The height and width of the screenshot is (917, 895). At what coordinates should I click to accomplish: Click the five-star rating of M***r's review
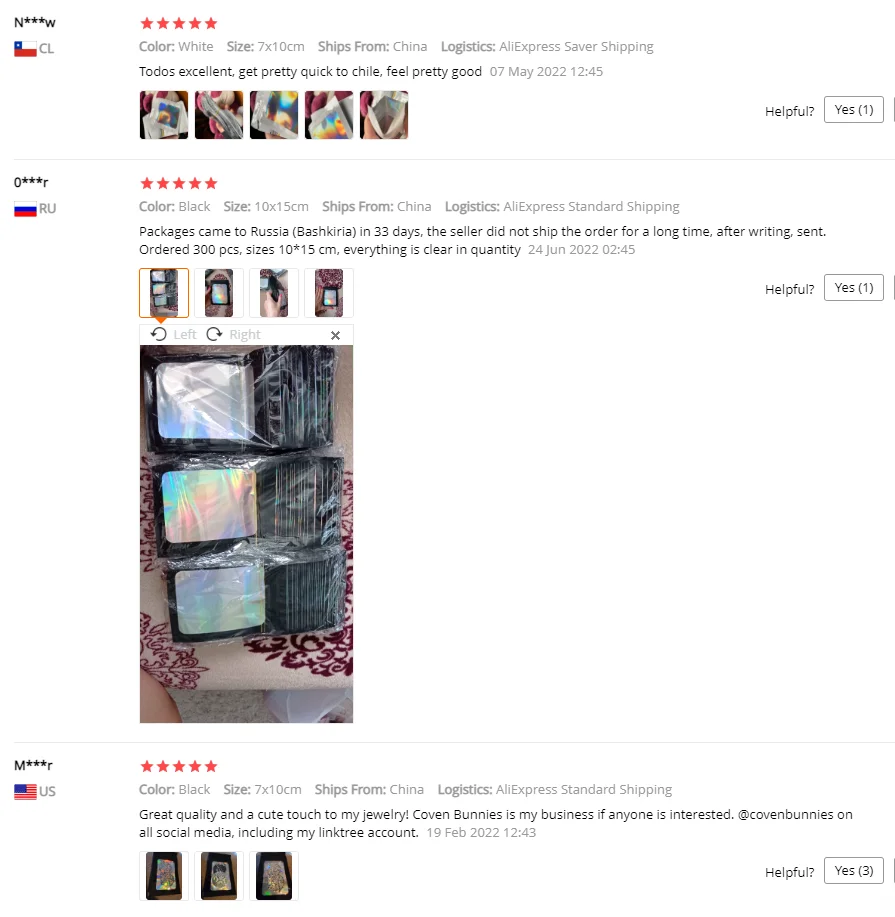click(x=179, y=767)
